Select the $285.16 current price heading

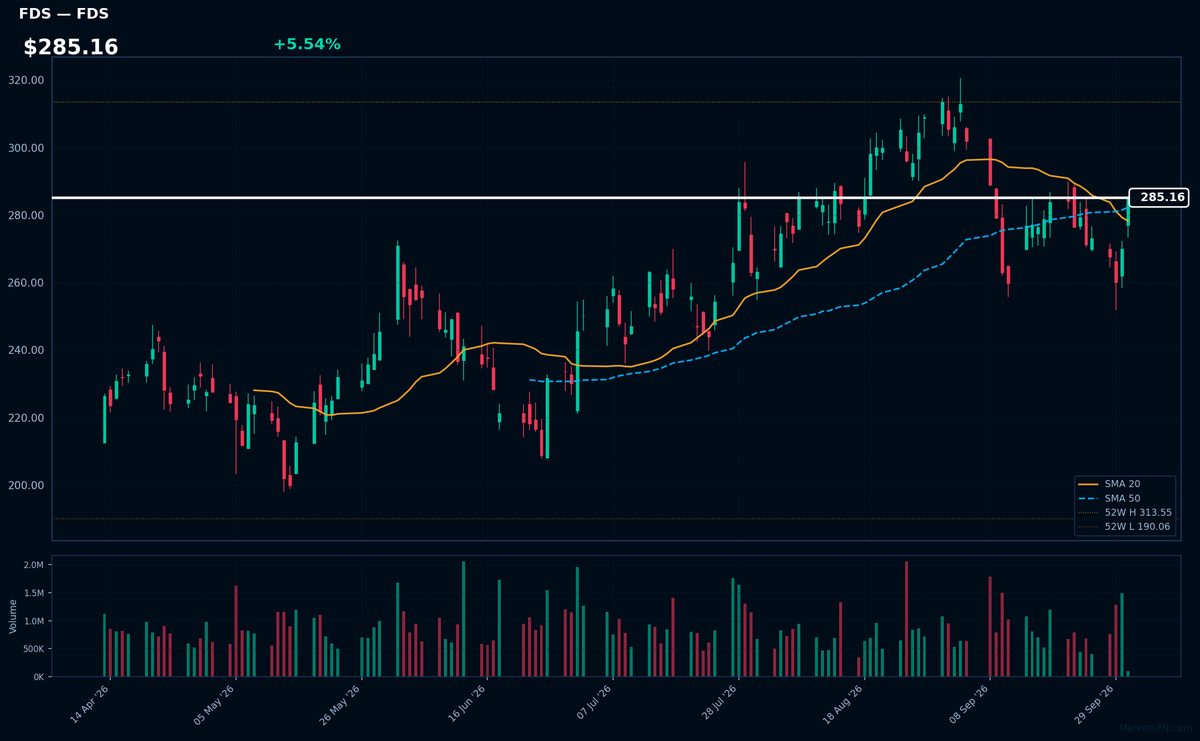click(x=71, y=47)
